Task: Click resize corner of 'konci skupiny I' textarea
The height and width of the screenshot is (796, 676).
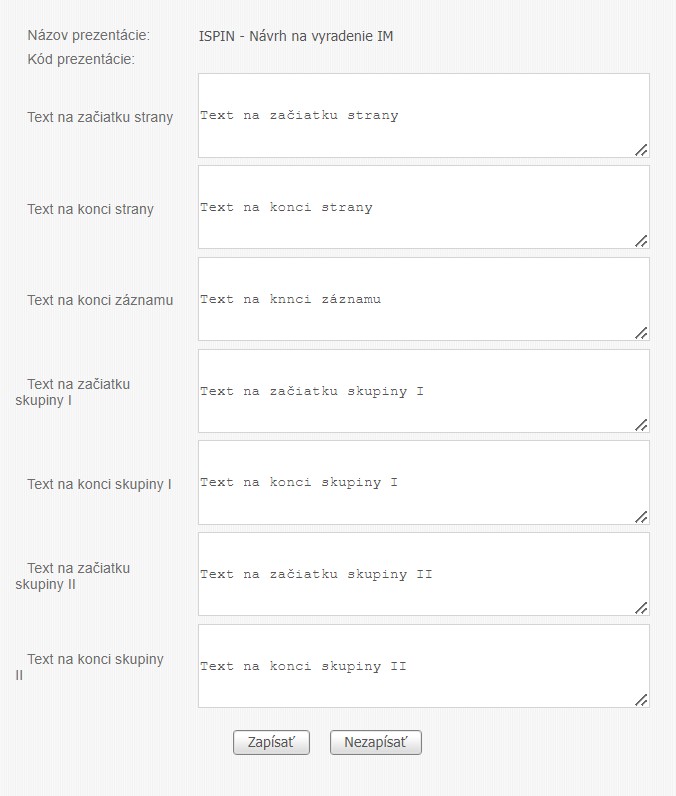Action: tap(641, 517)
